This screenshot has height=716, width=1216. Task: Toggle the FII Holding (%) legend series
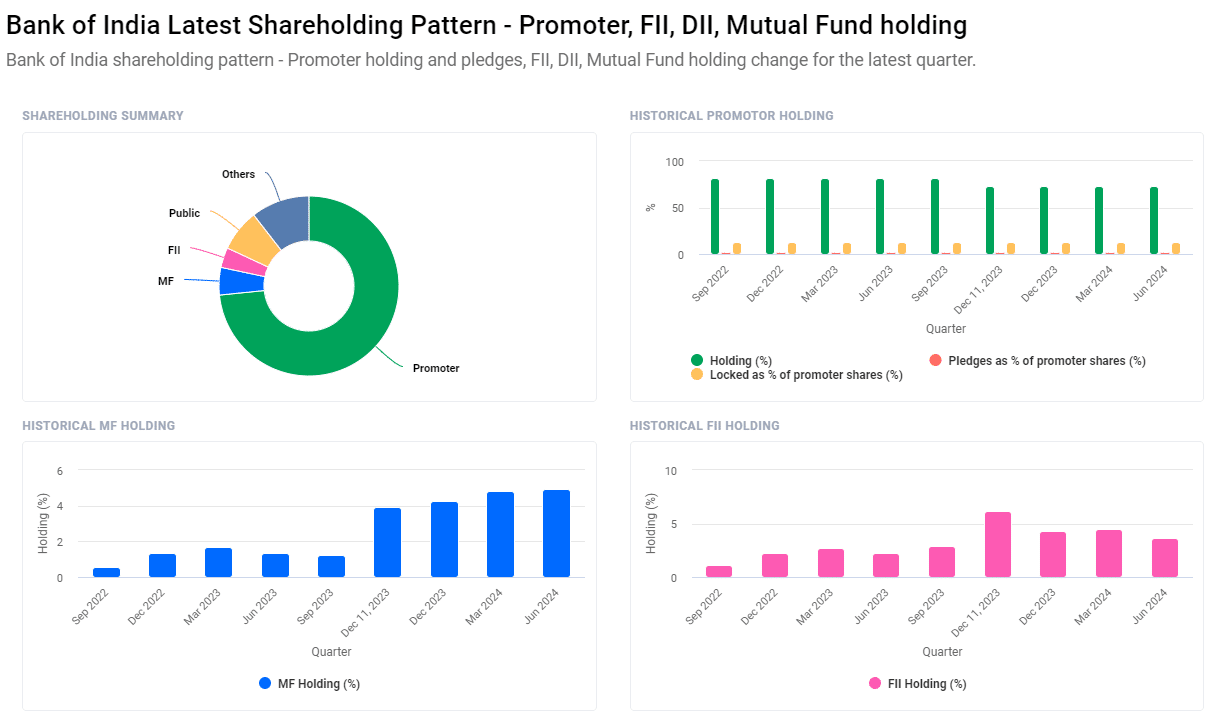tap(918, 684)
